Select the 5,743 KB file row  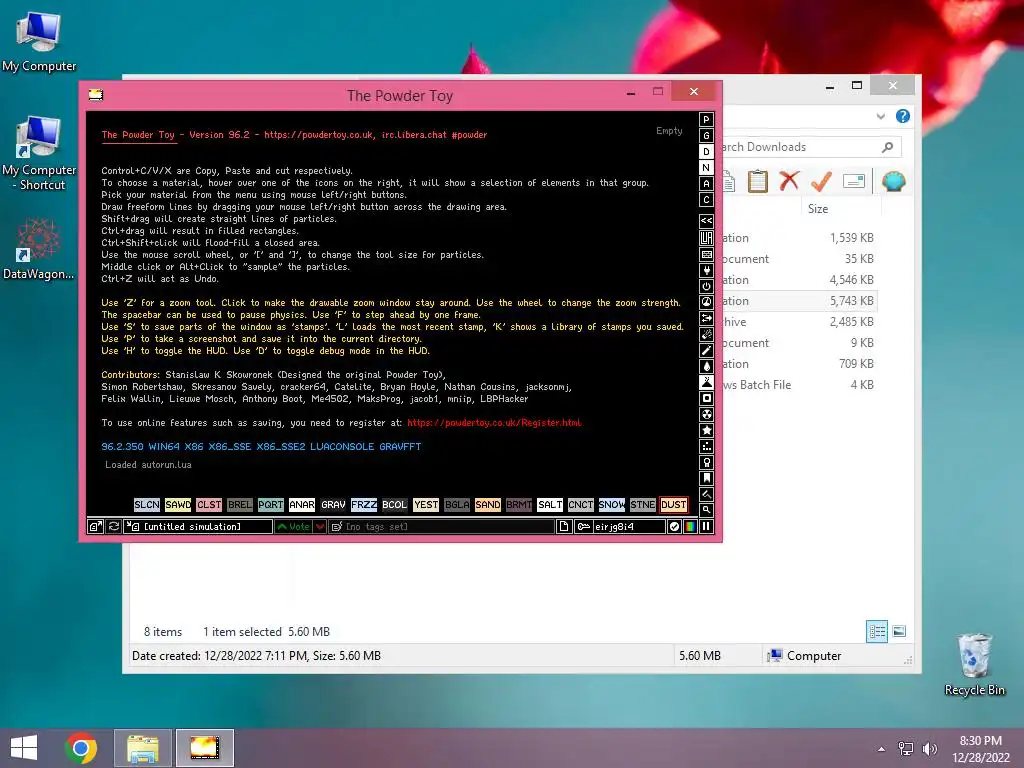[798, 301]
